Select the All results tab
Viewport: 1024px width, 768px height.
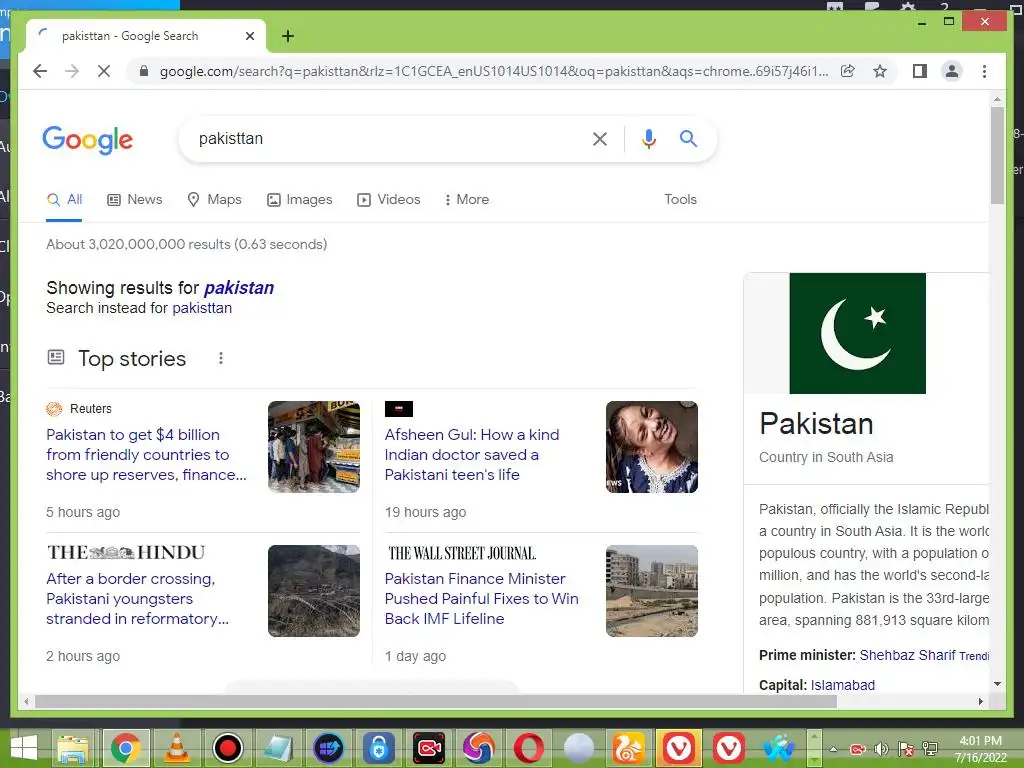click(x=65, y=200)
